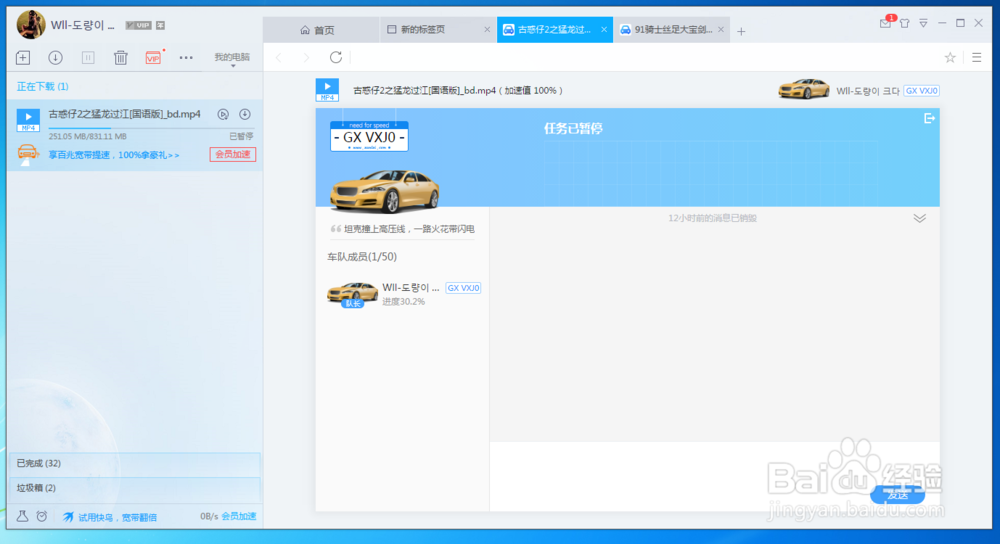Open scheduled tasks alarm clock icon
The height and width of the screenshot is (544, 1000).
[42, 516]
